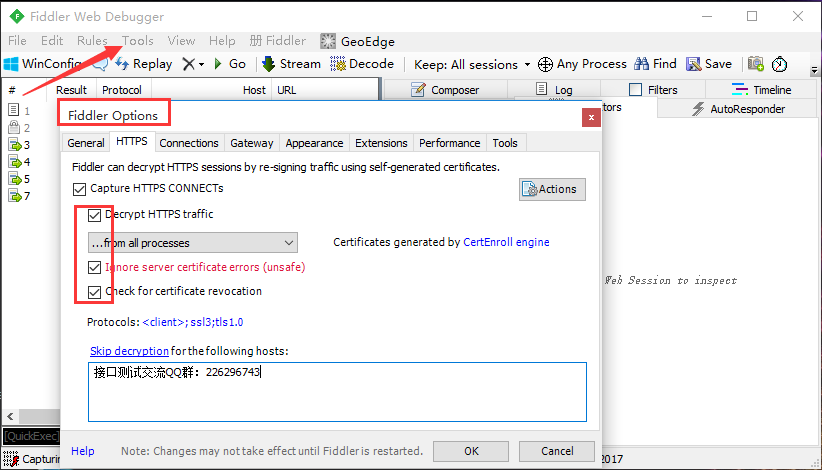822x470 pixels.
Task: Click the Save toolbar icon
Action: click(694, 64)
